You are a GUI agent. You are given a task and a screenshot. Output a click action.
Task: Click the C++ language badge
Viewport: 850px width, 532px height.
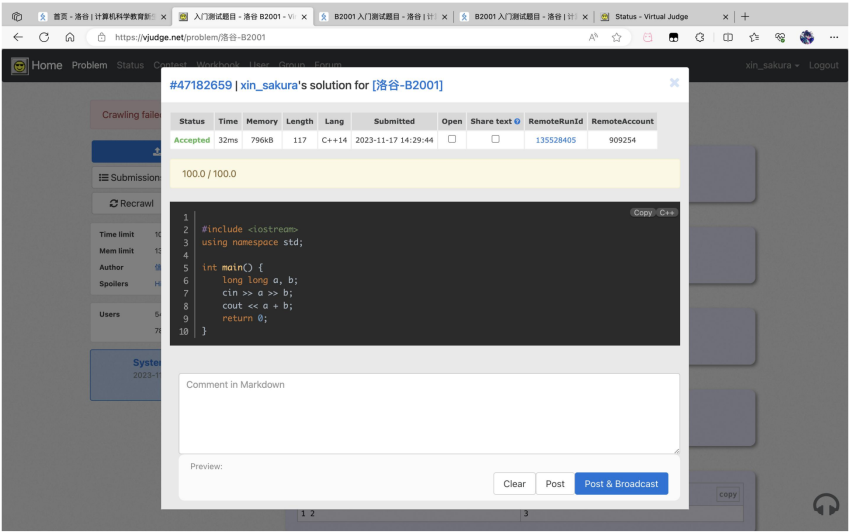coord(667,213)
